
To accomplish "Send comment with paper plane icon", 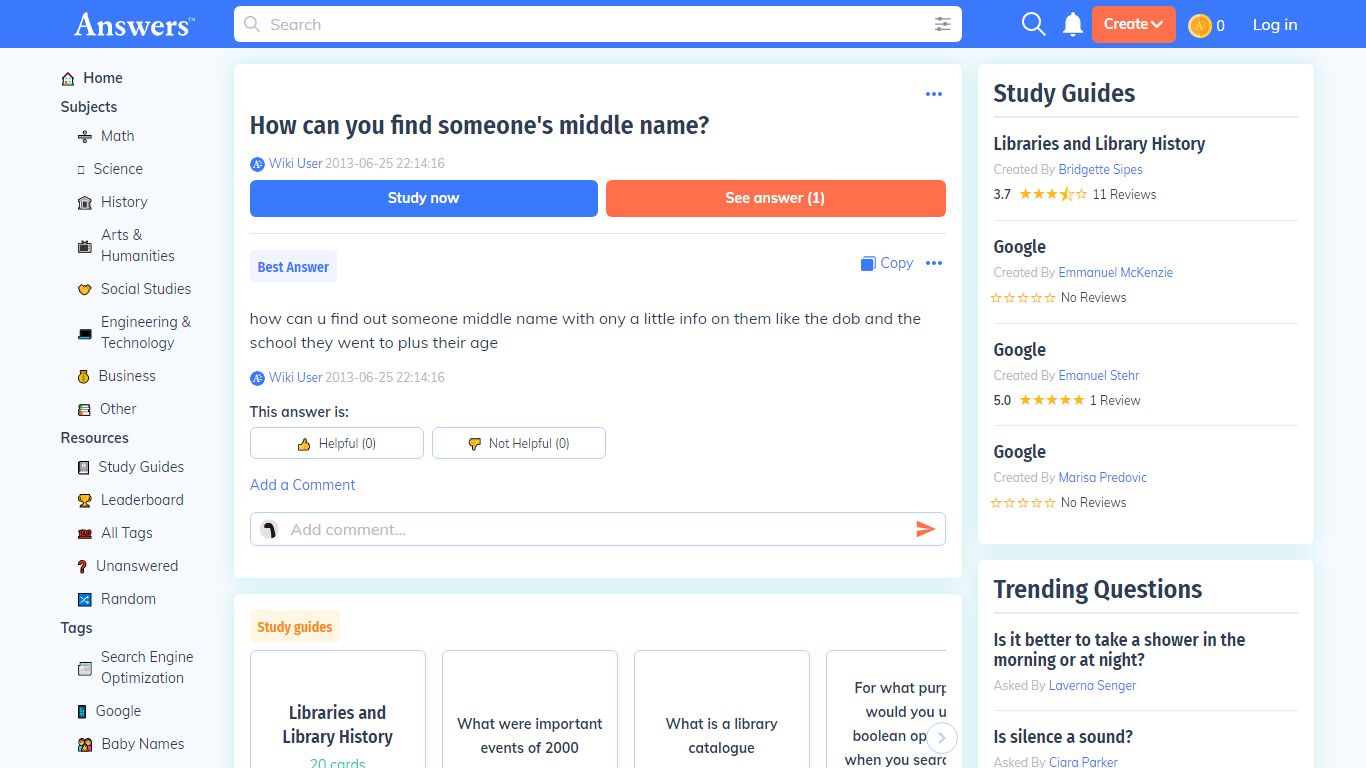I will (x=925, y=529).
